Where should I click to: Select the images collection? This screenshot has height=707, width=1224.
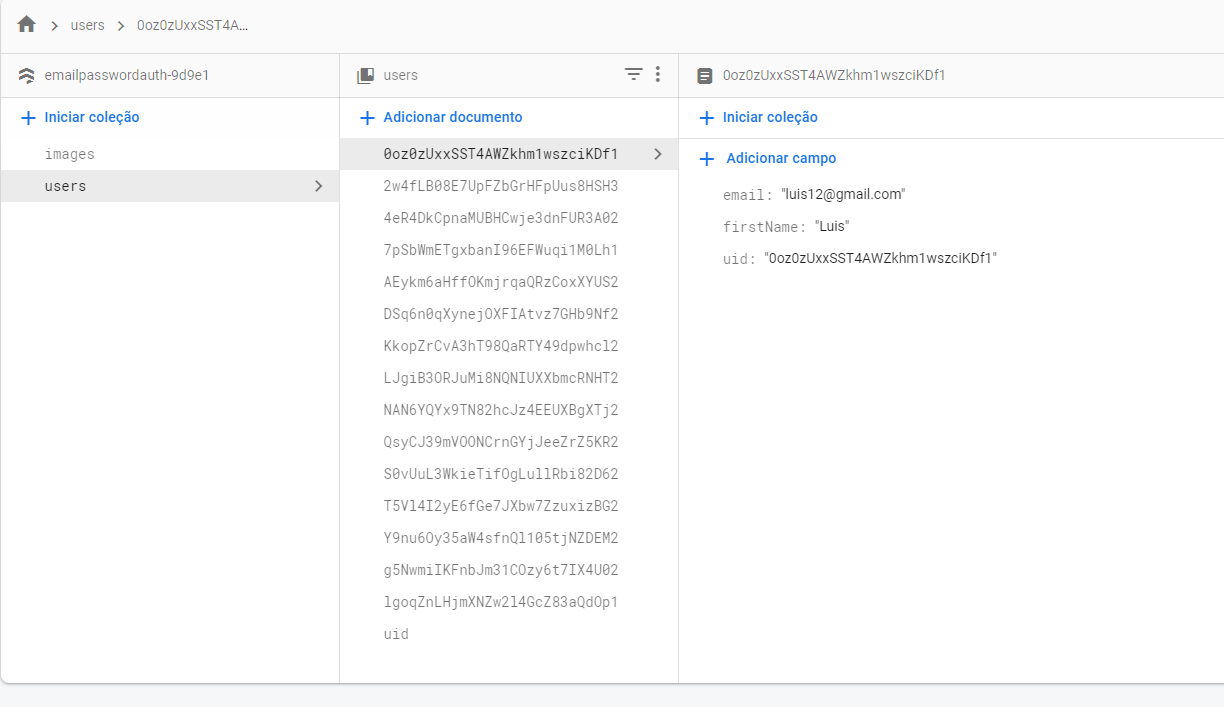coord(170,154)
